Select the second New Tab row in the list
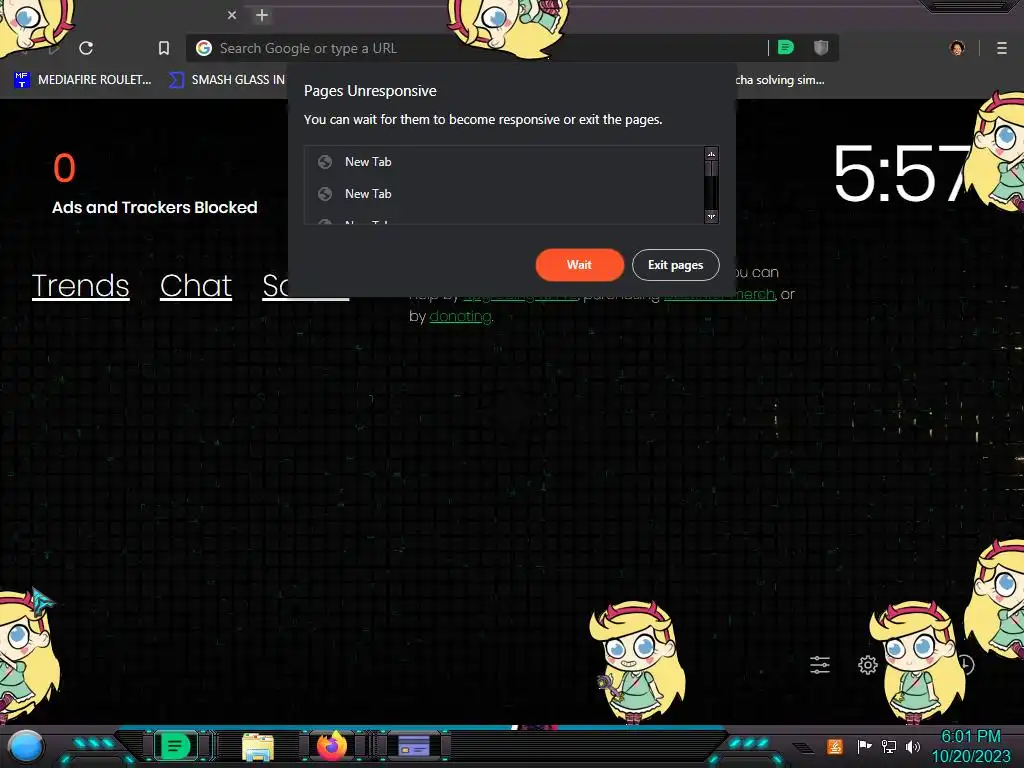The width and height of the screenshot is (1024, 768). (x=504, y=194)
